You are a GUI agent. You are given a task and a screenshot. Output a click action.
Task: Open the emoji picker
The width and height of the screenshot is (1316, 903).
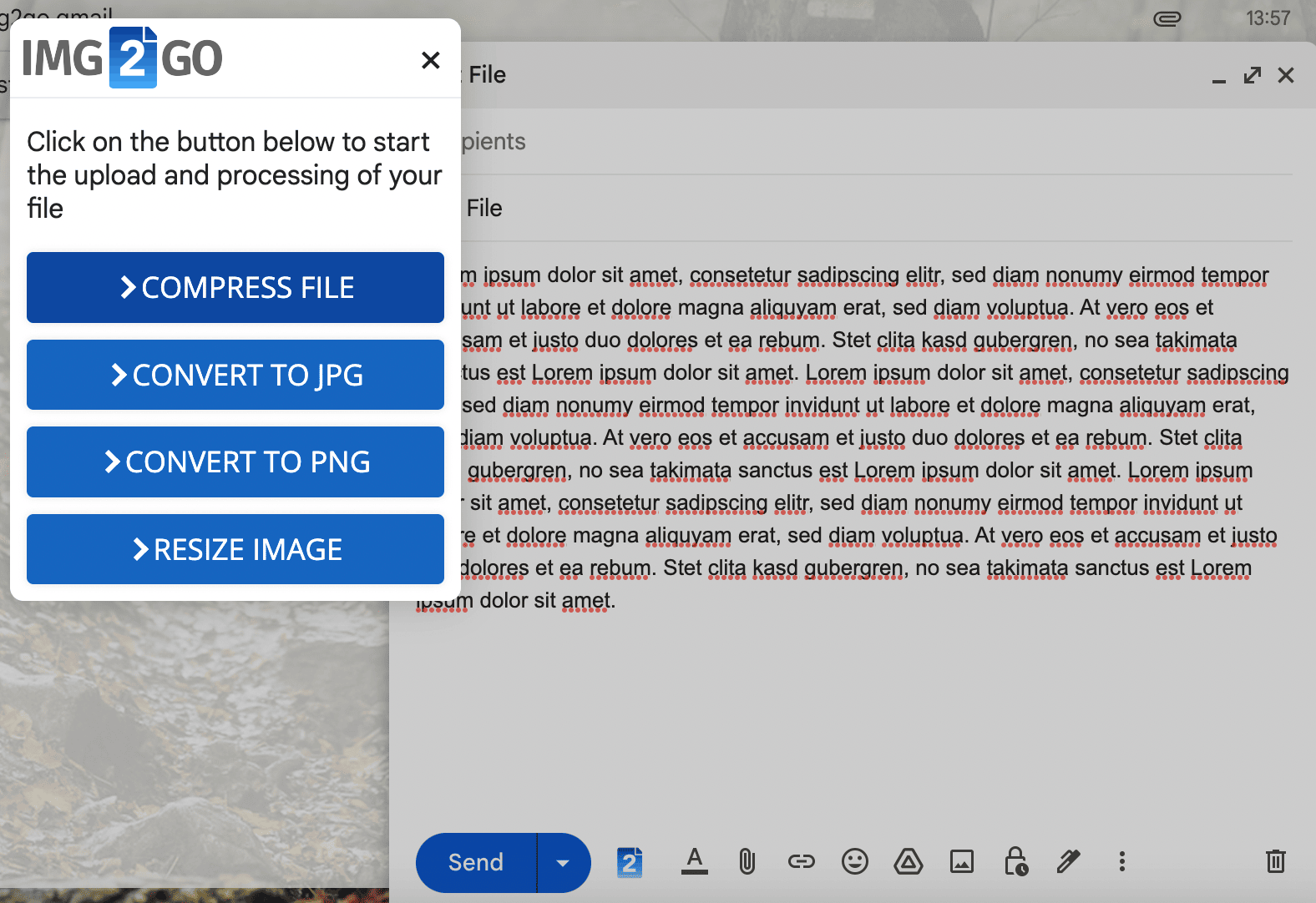[855, 861]
